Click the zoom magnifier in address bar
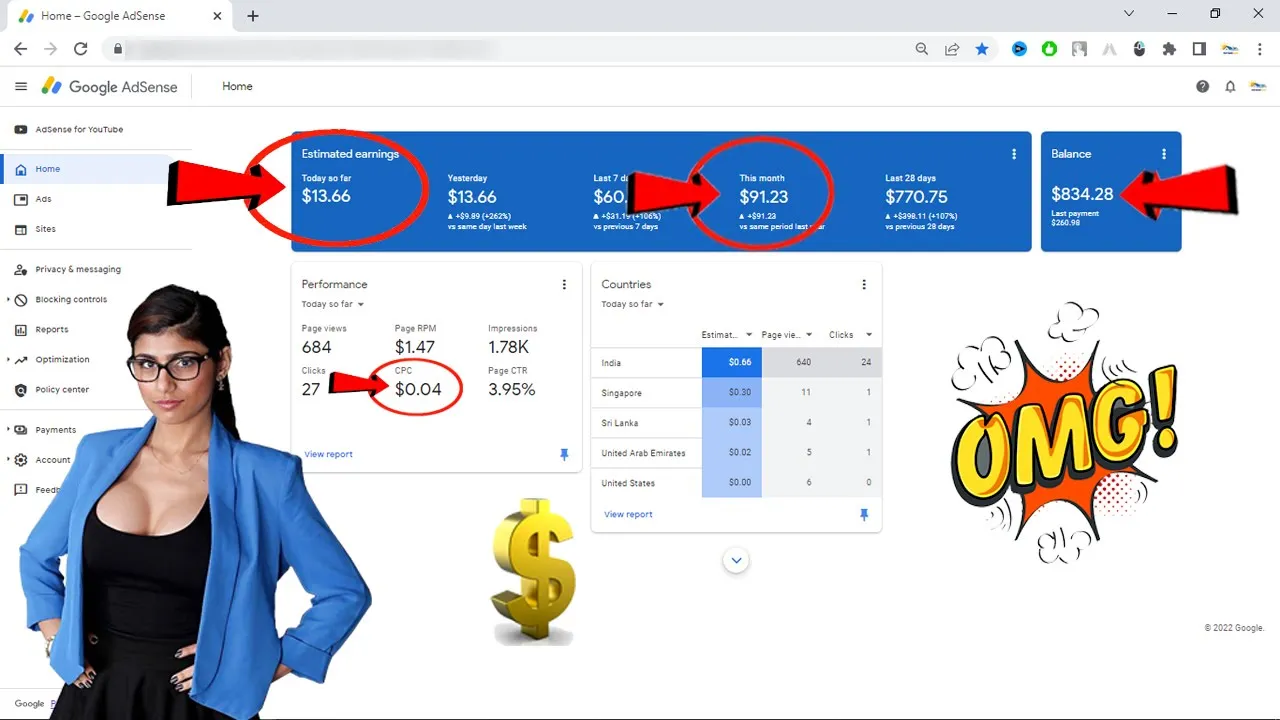Screen dimensions: 1280x720 [x=922, y=48]
